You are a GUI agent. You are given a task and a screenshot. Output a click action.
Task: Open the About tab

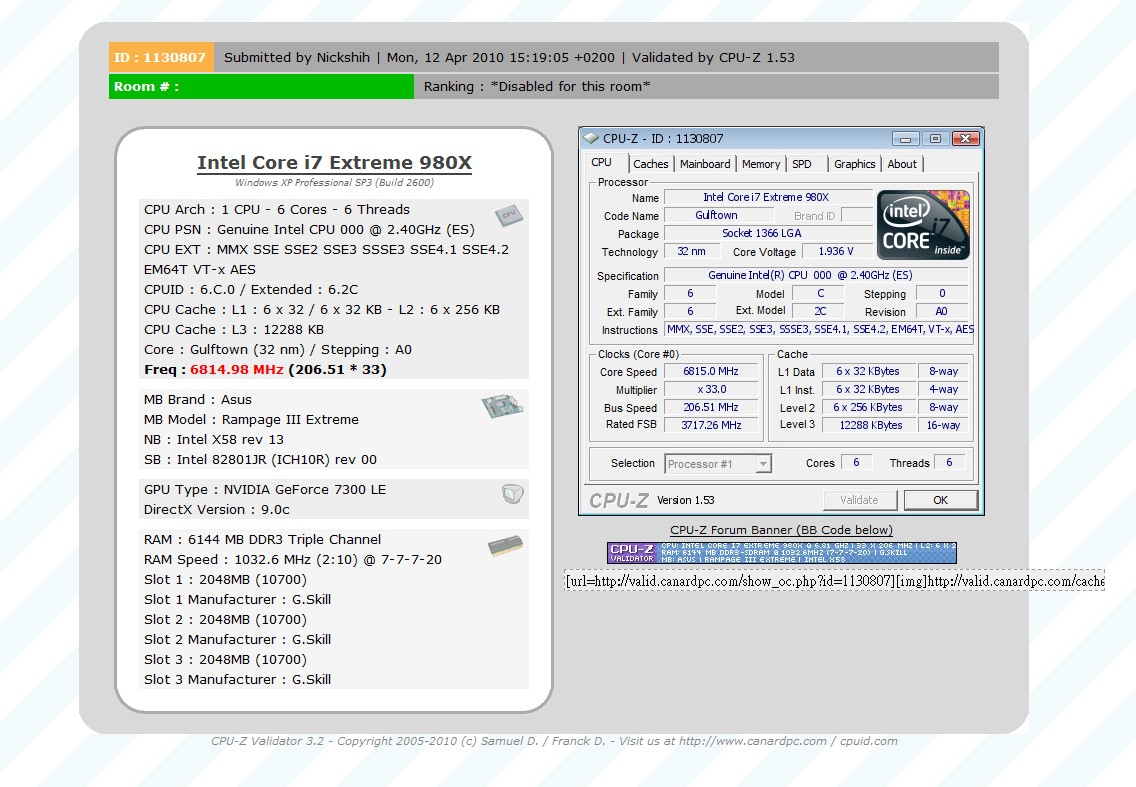click(902, 164)
